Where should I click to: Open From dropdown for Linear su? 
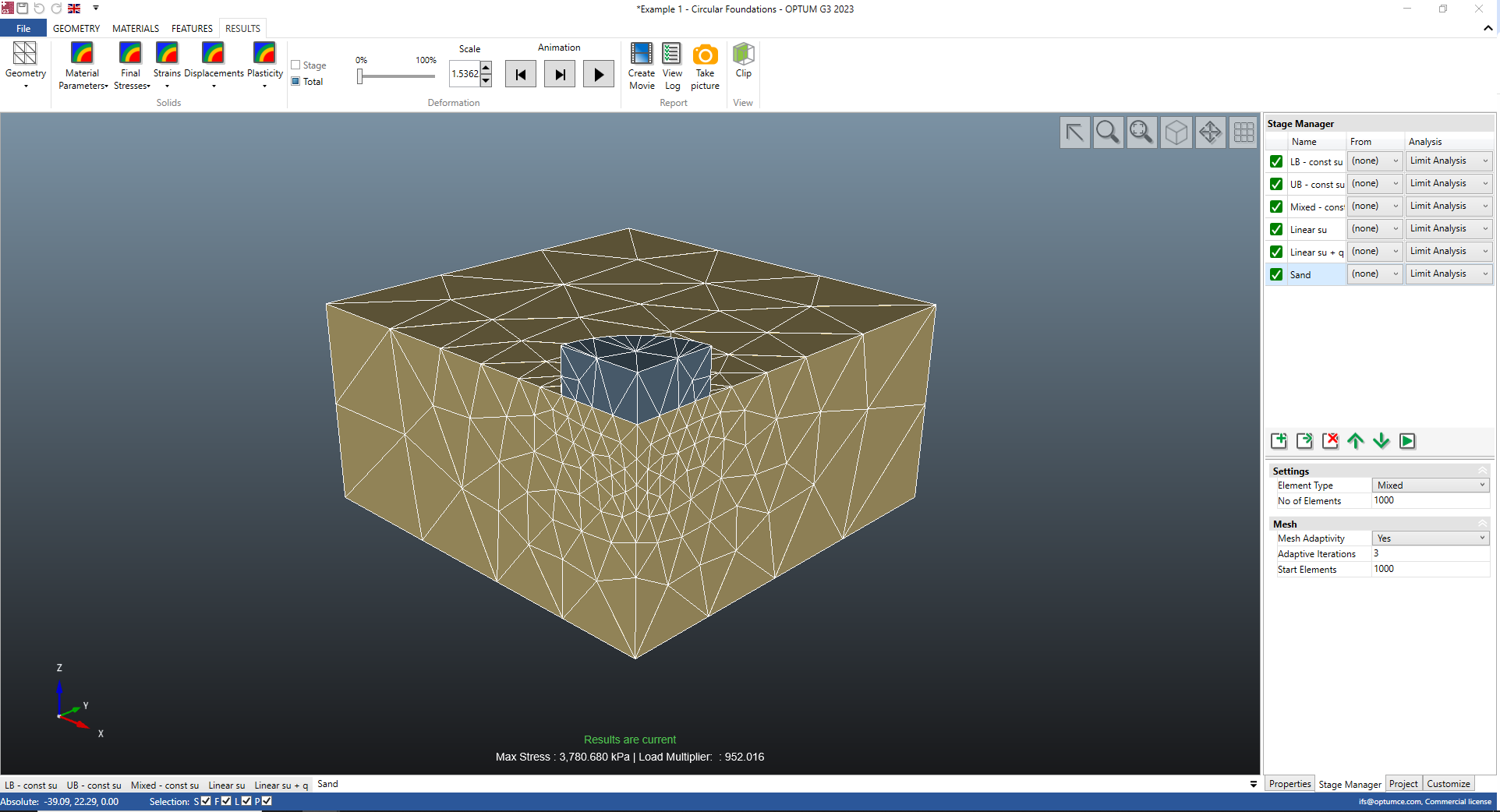coord(1375,229)
